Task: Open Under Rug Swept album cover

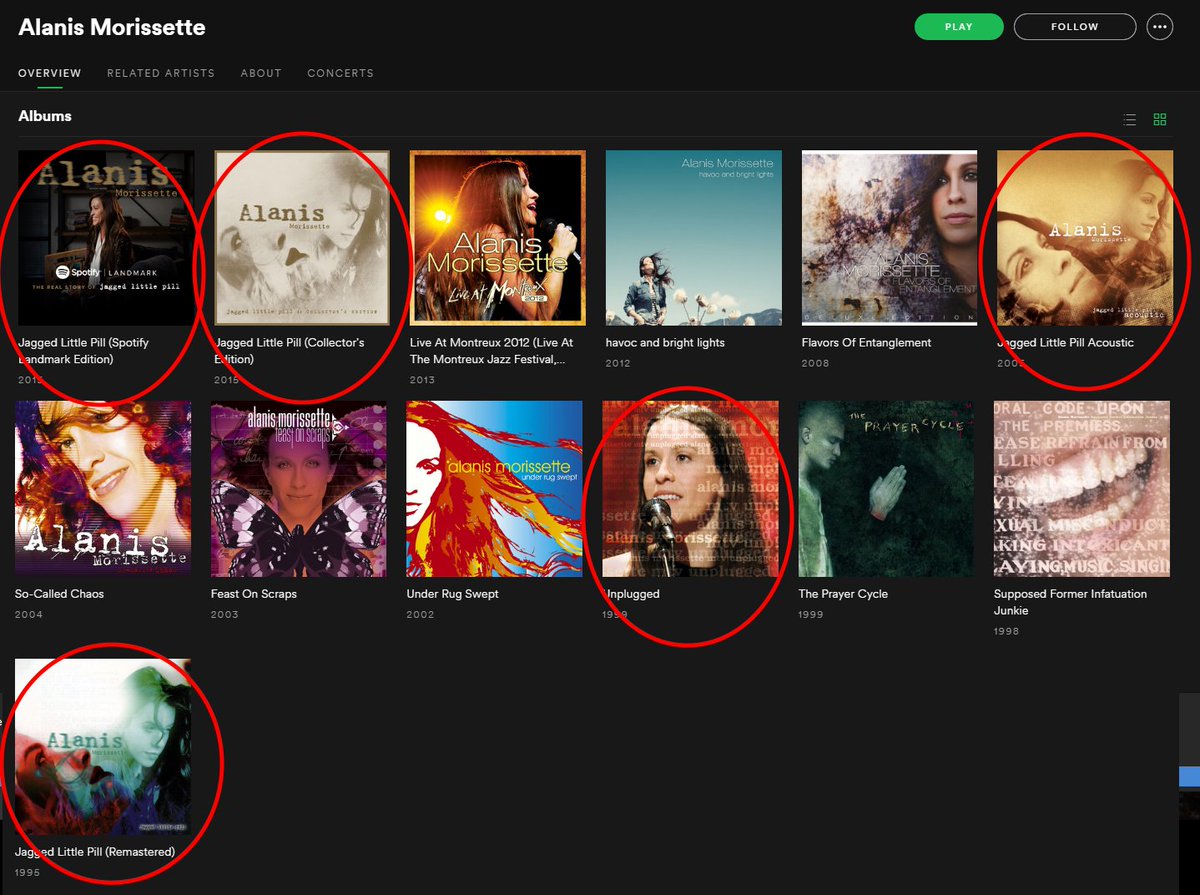Action: pyautogui.click(x=495, y=489)
